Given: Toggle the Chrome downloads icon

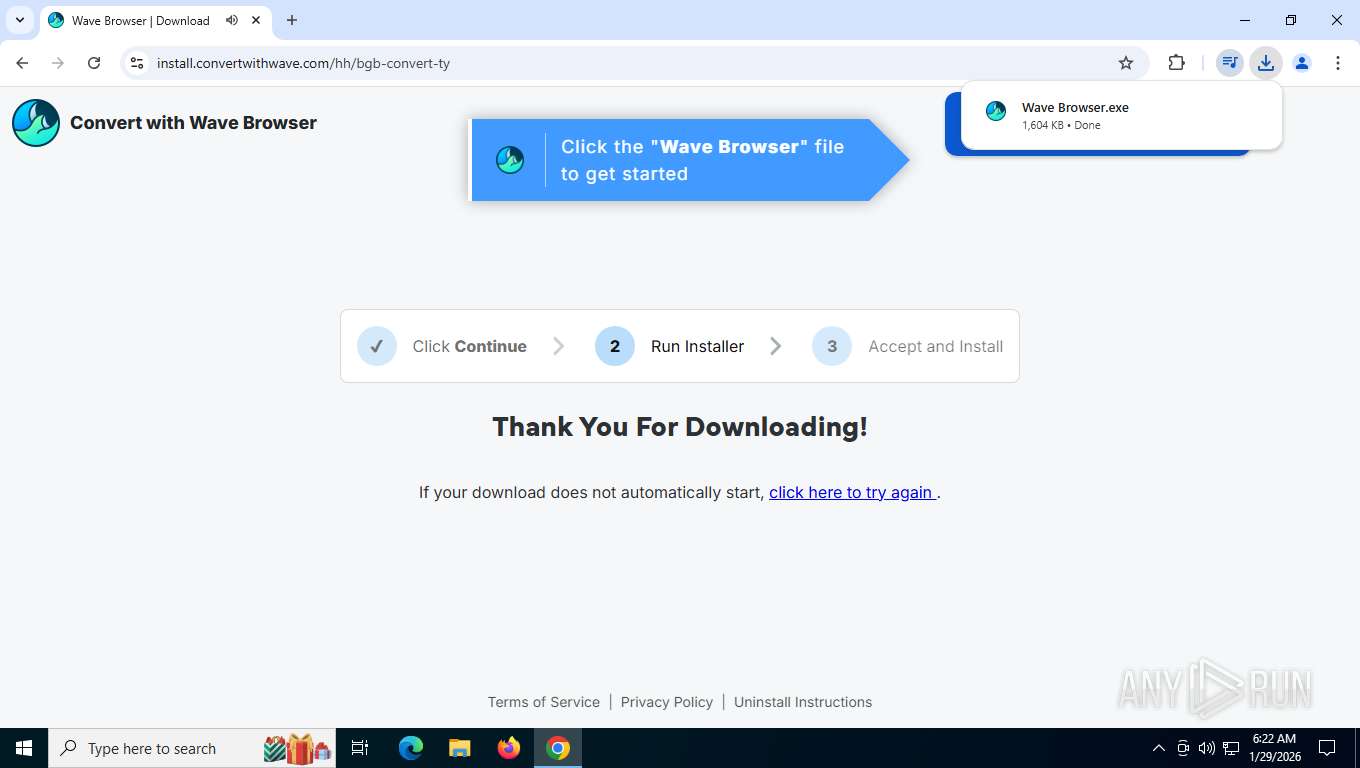Looking at the screenshot, I should [x=1266, y=63].
